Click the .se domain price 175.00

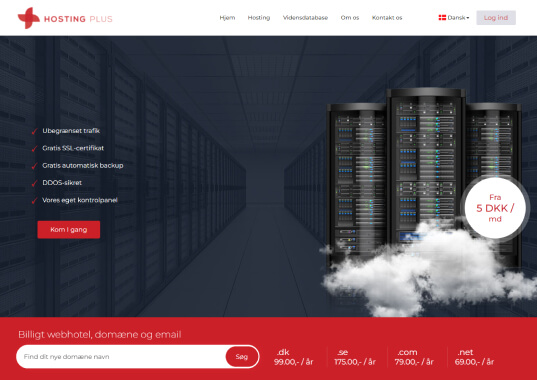click(x=355, y=362)
